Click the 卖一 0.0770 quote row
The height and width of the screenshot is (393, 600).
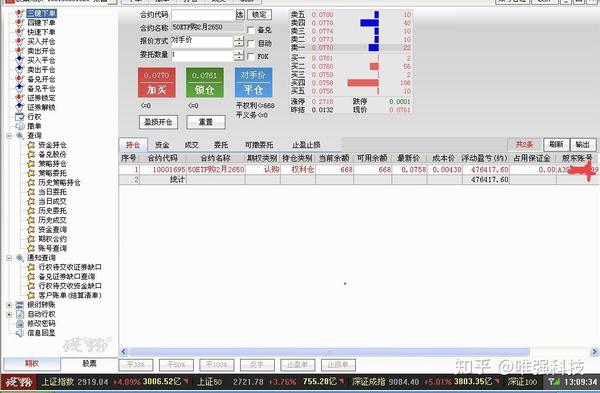click(x=351, y=48)
